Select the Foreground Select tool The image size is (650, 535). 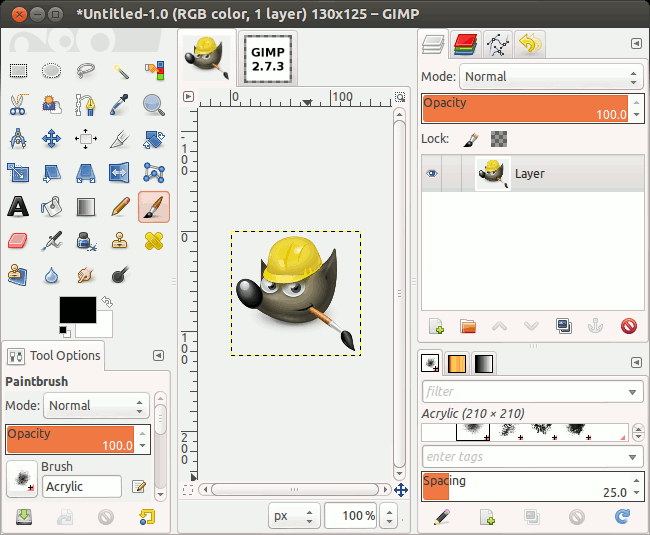click(x=51, y=104)
